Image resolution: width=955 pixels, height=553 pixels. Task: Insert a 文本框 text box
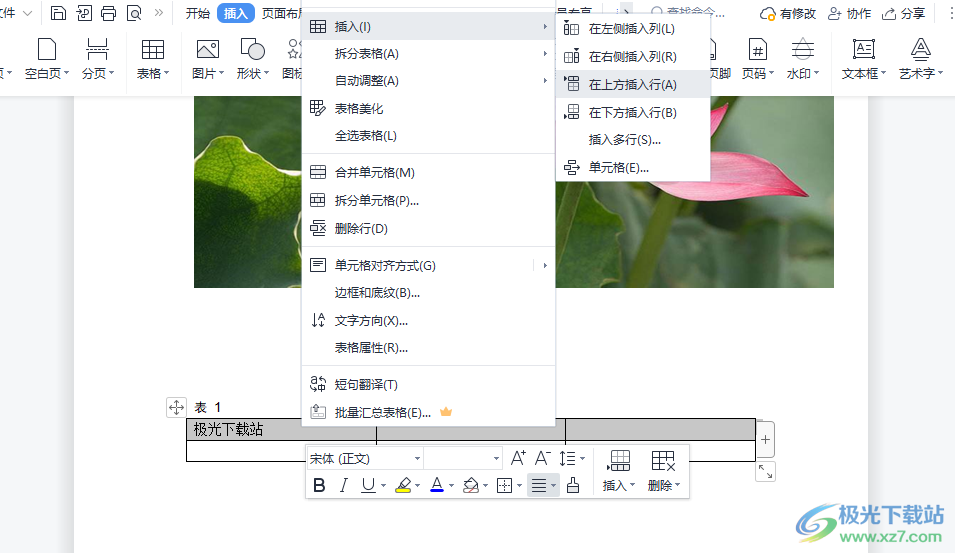863,58
